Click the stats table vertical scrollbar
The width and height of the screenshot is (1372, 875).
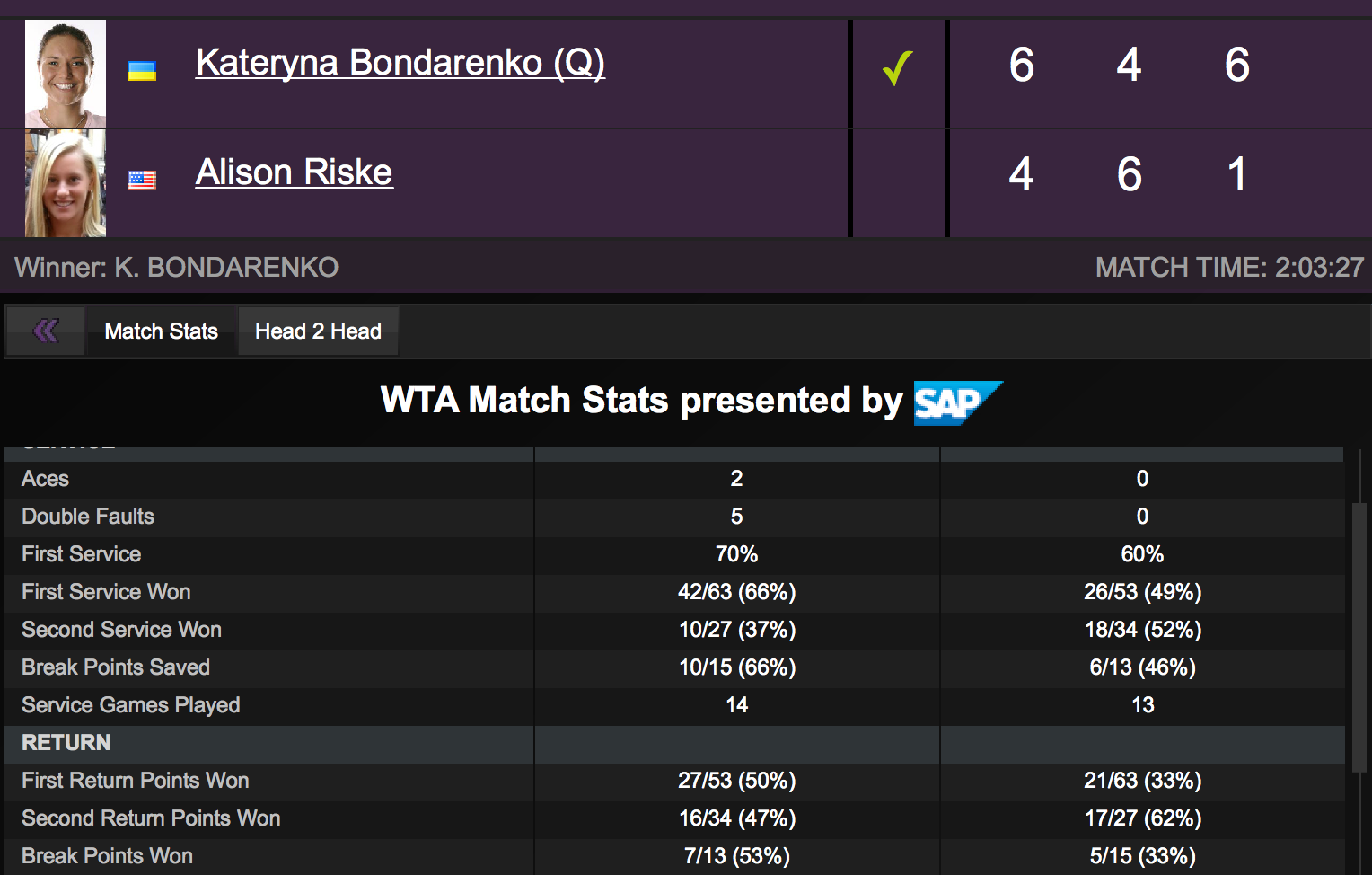1358,636
